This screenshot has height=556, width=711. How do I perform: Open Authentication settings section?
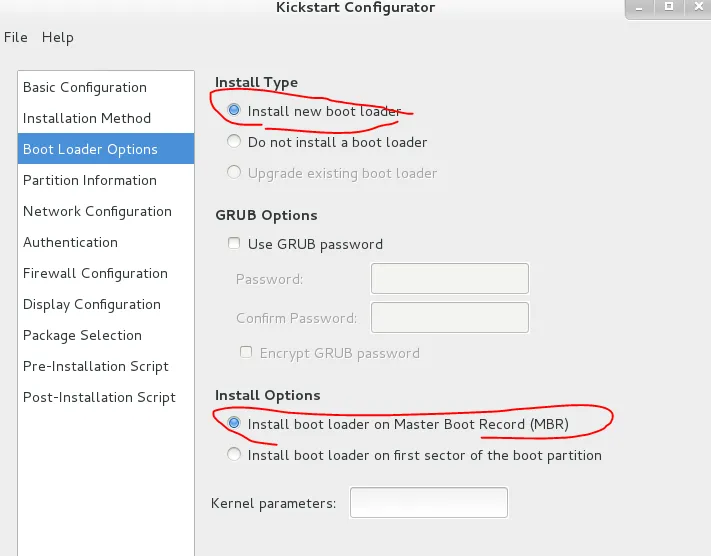click(70, 242)
